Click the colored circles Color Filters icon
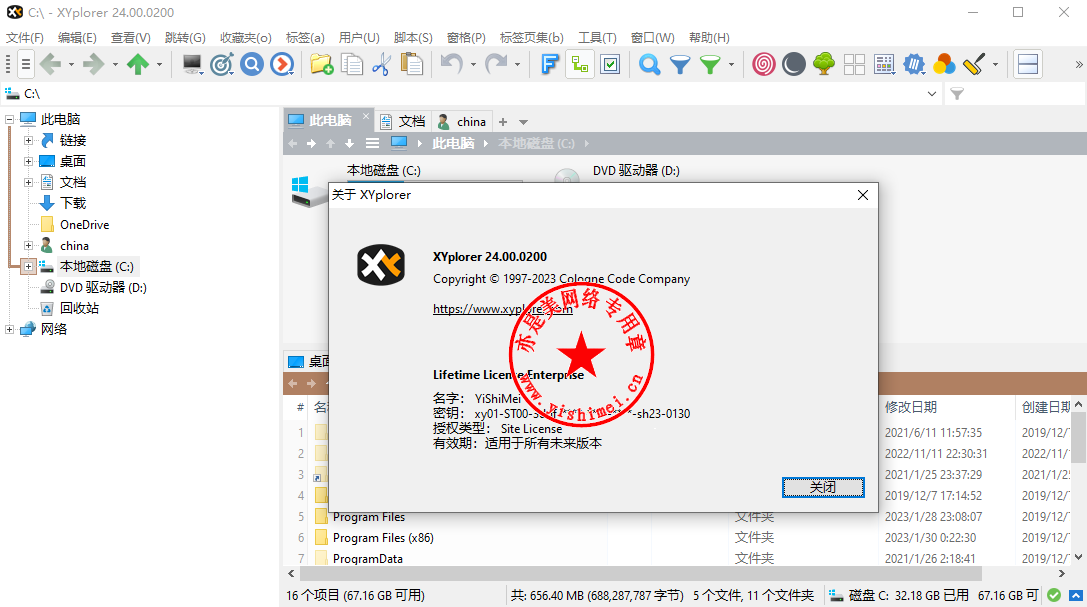Viewport: 1087px width, 607px height. point(944,64)
